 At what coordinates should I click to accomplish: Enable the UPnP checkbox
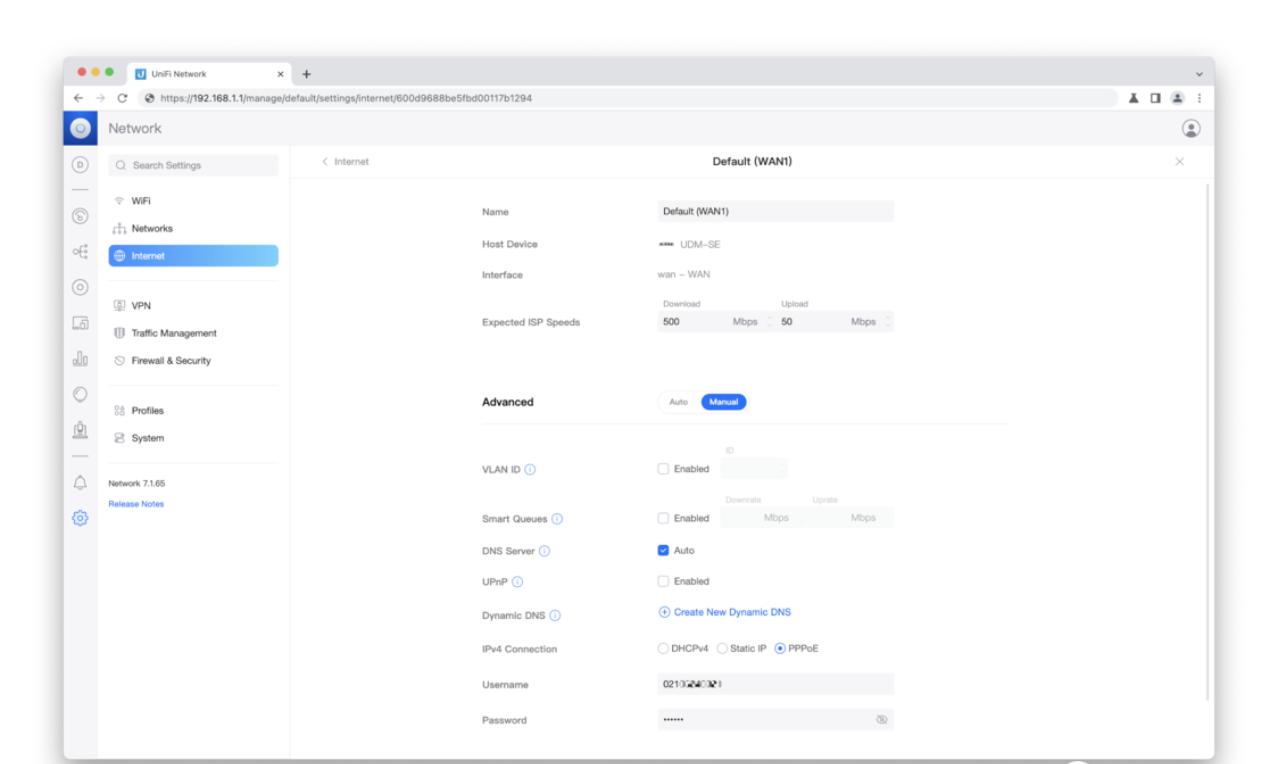(x=662, y=581)
